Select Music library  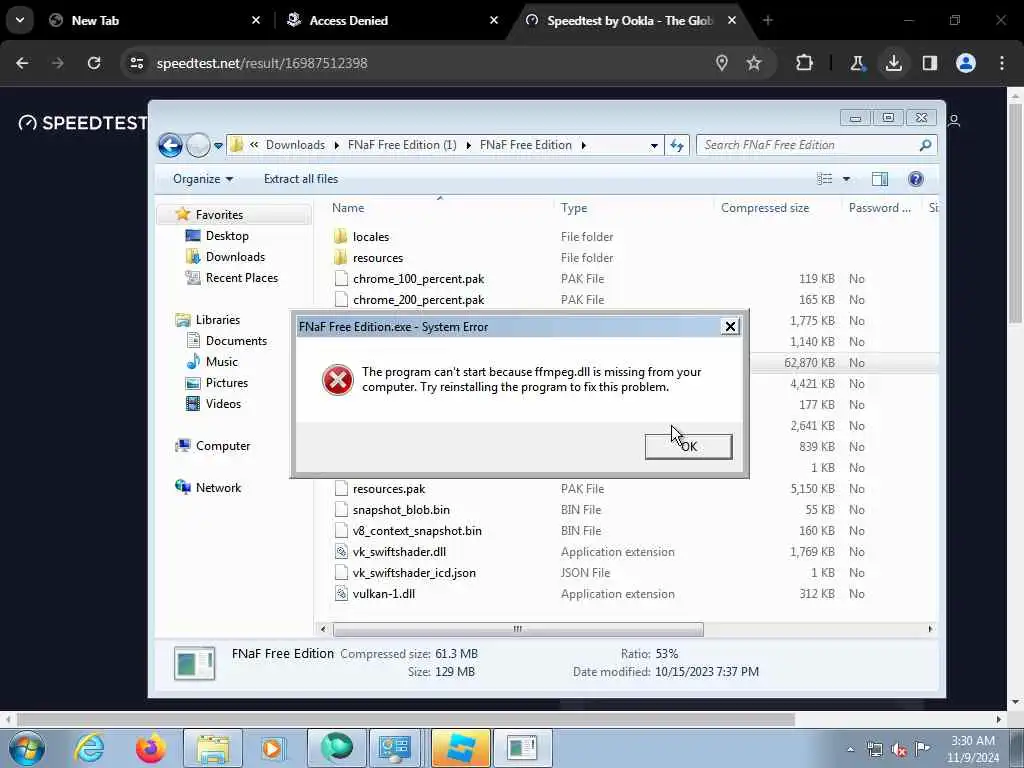tap(221, 361)
